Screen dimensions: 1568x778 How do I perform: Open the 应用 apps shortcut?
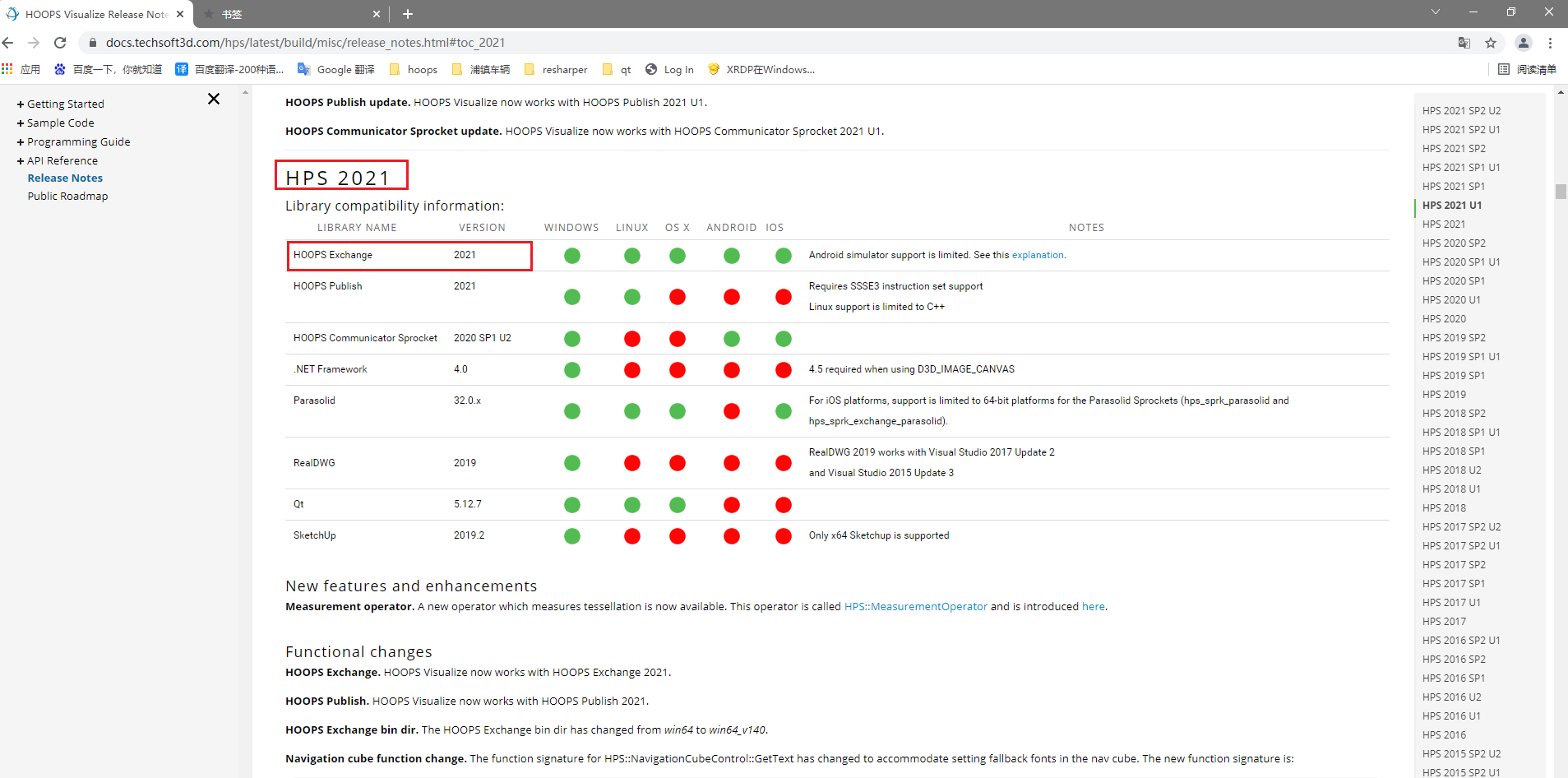21,69
